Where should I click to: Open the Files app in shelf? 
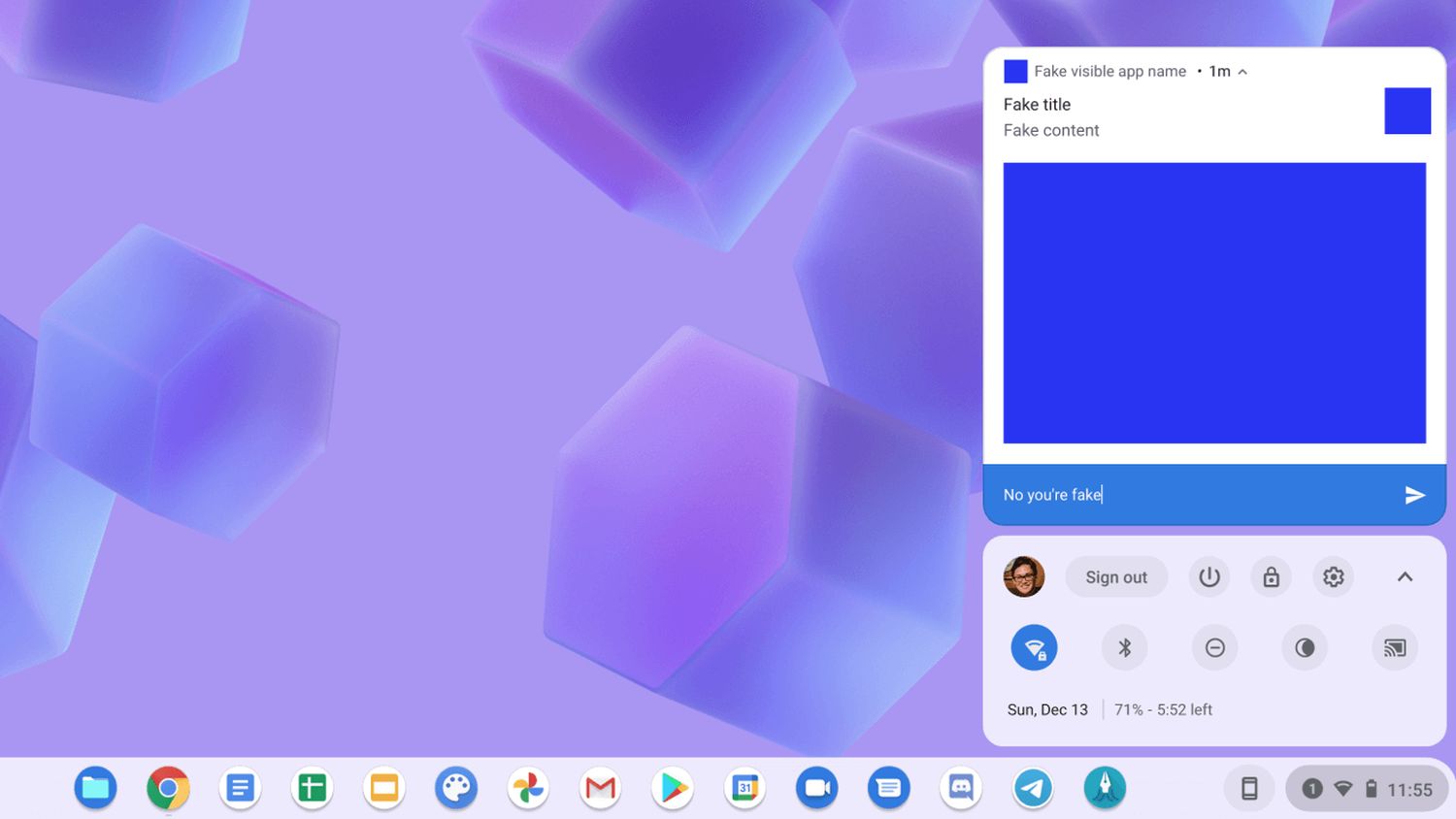click(x=95, y=788)
